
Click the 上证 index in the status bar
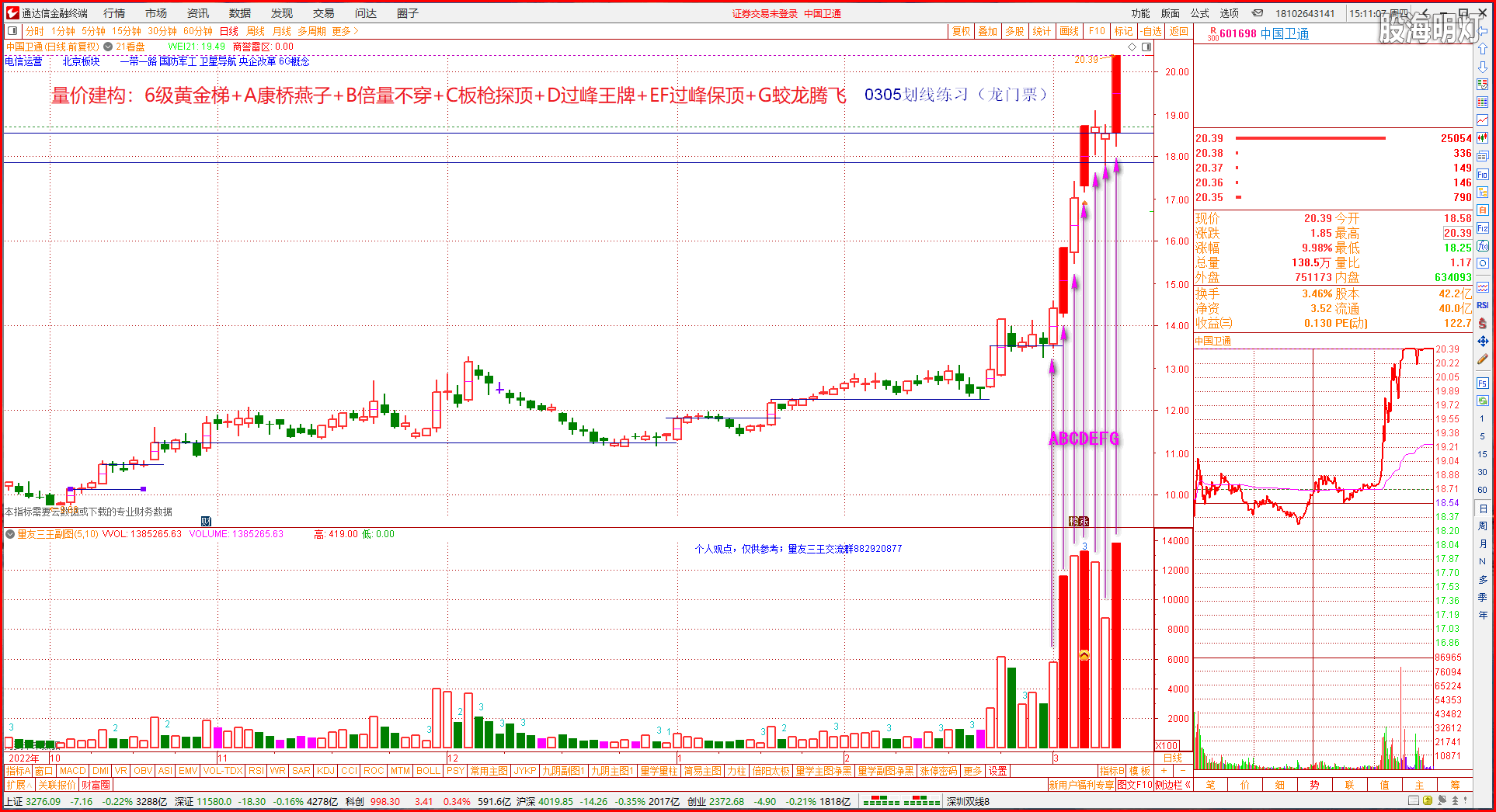pyautogui.click(x=15, y=801)
